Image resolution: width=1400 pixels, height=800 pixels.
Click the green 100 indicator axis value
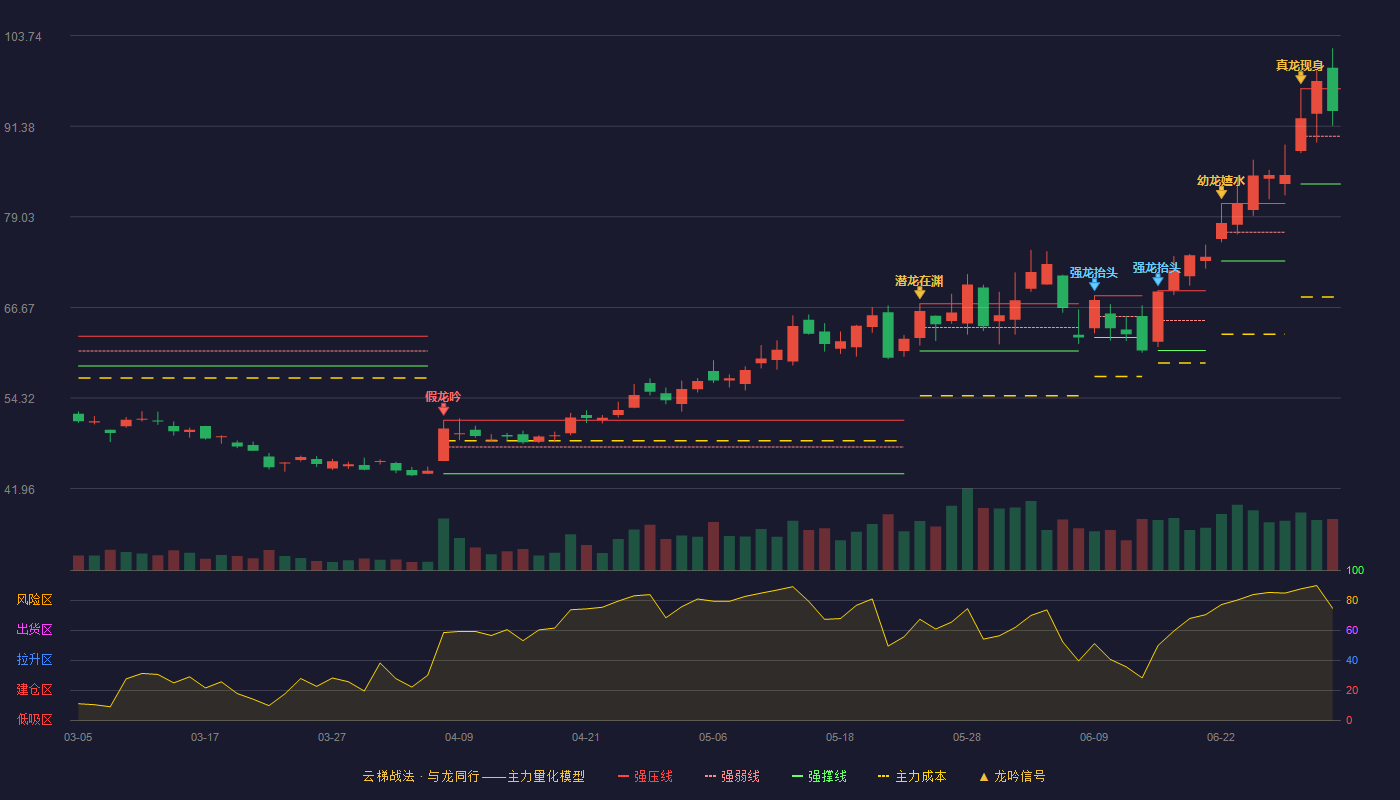click(x=1355, y=571)
